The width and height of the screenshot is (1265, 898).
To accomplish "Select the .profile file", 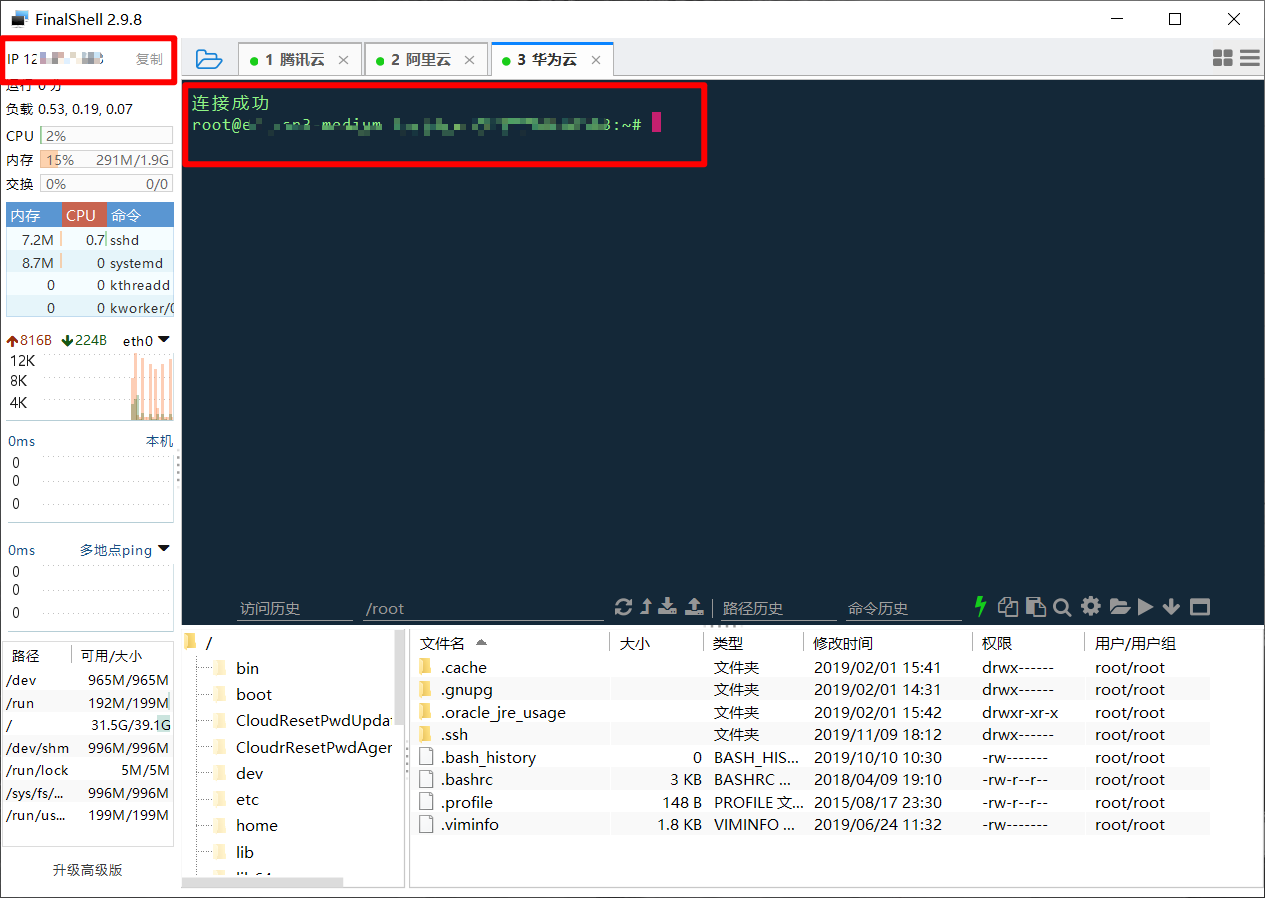I will click(x=810, y=802).
